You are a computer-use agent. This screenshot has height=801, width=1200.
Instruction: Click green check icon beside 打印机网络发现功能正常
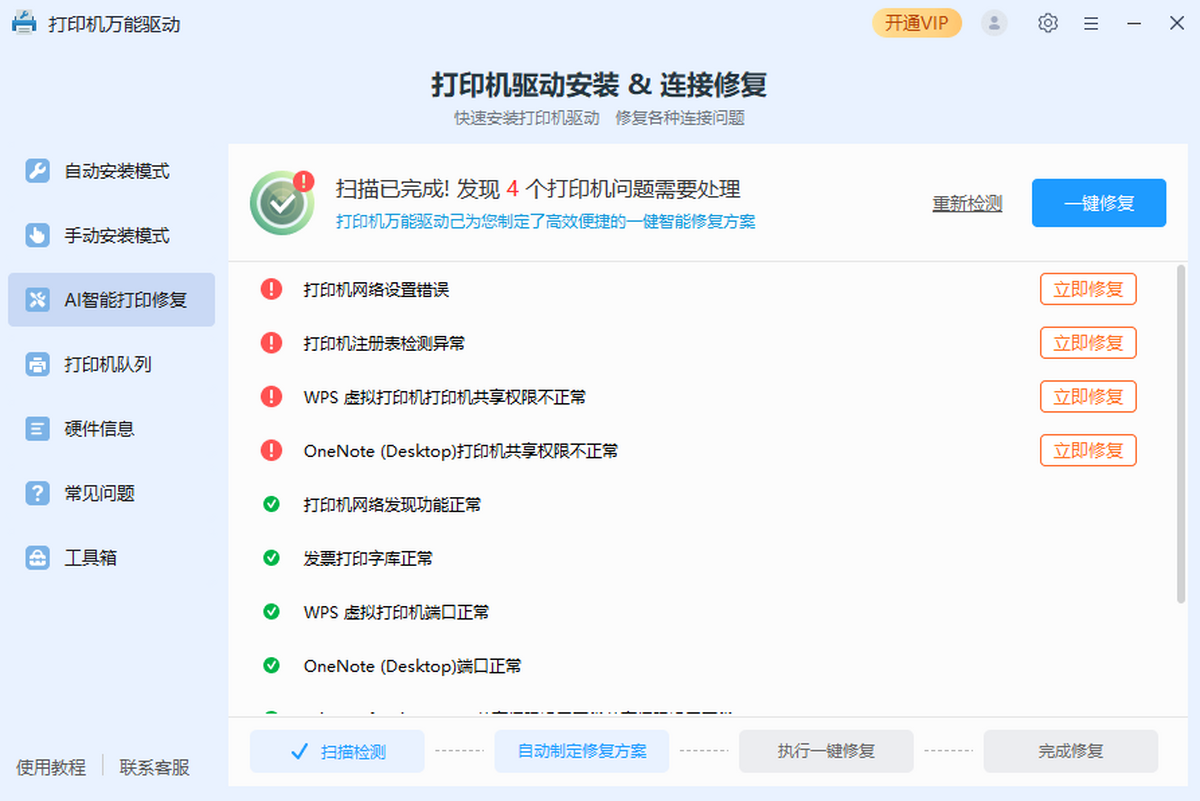coord(271,504)
